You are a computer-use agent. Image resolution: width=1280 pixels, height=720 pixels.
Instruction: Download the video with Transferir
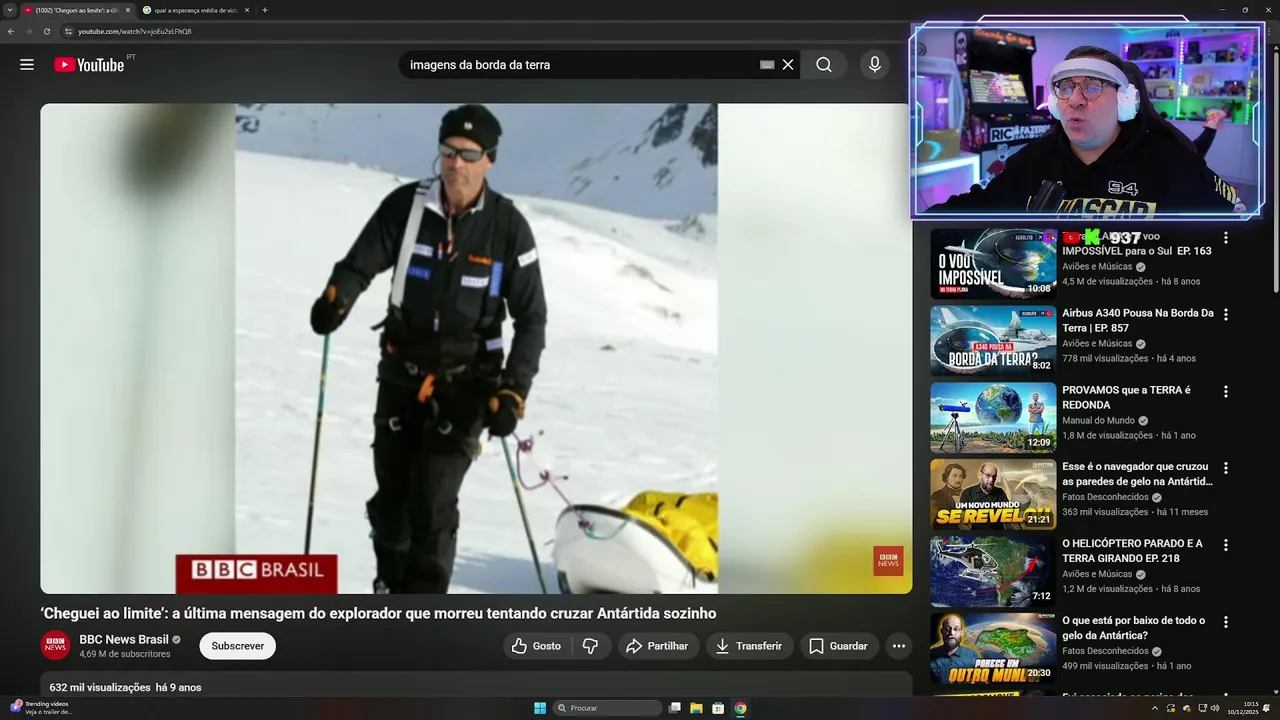click(x=750, y=646)
